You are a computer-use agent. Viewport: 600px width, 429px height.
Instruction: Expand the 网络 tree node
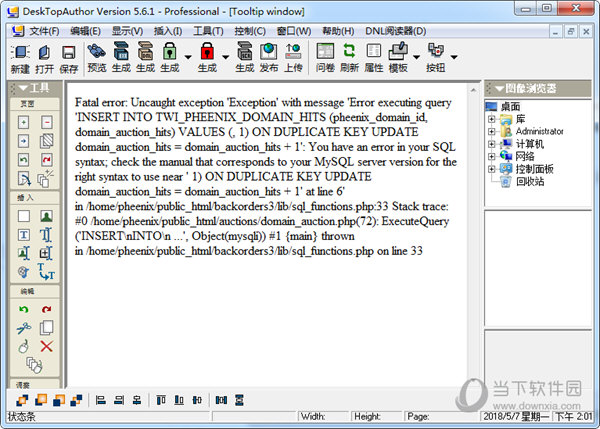[x=492, y=157]
